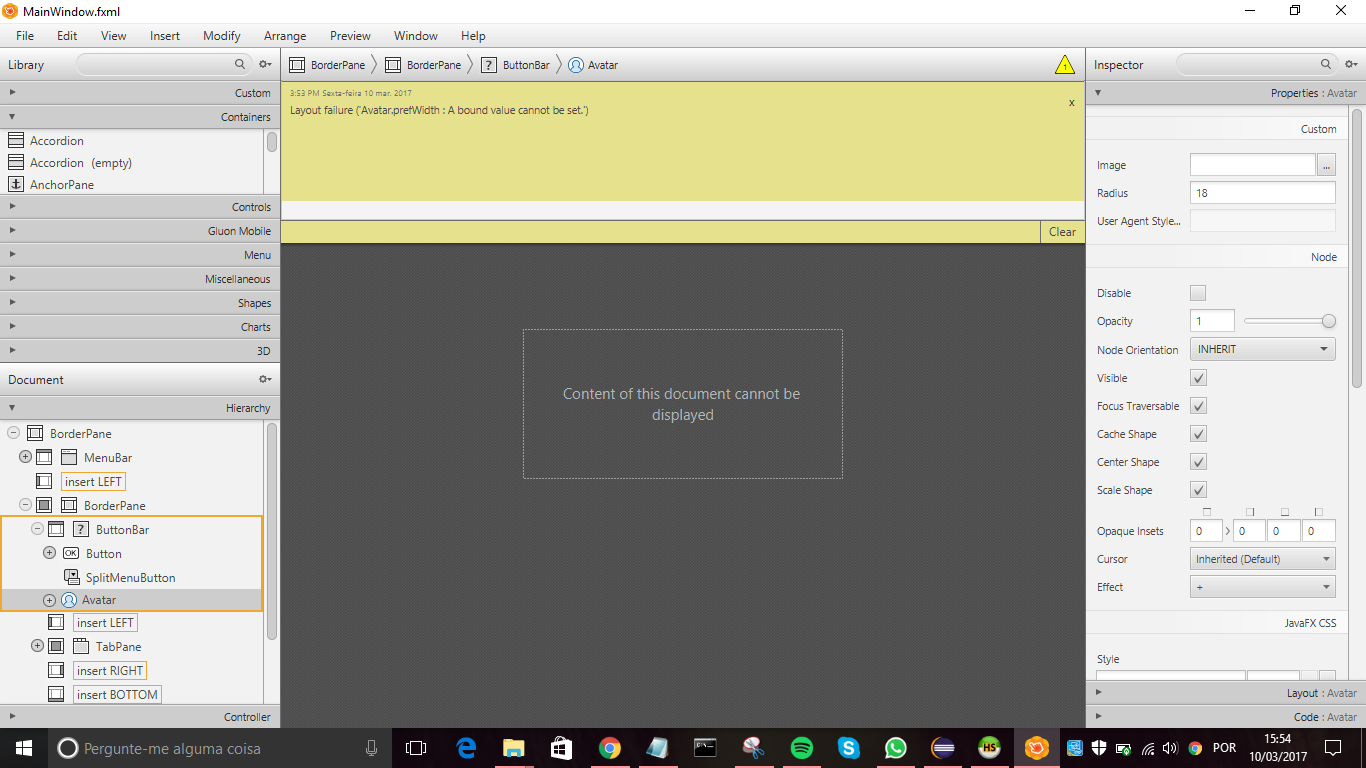Click the TabPane icon in the Hierarchy

(81, 646)
